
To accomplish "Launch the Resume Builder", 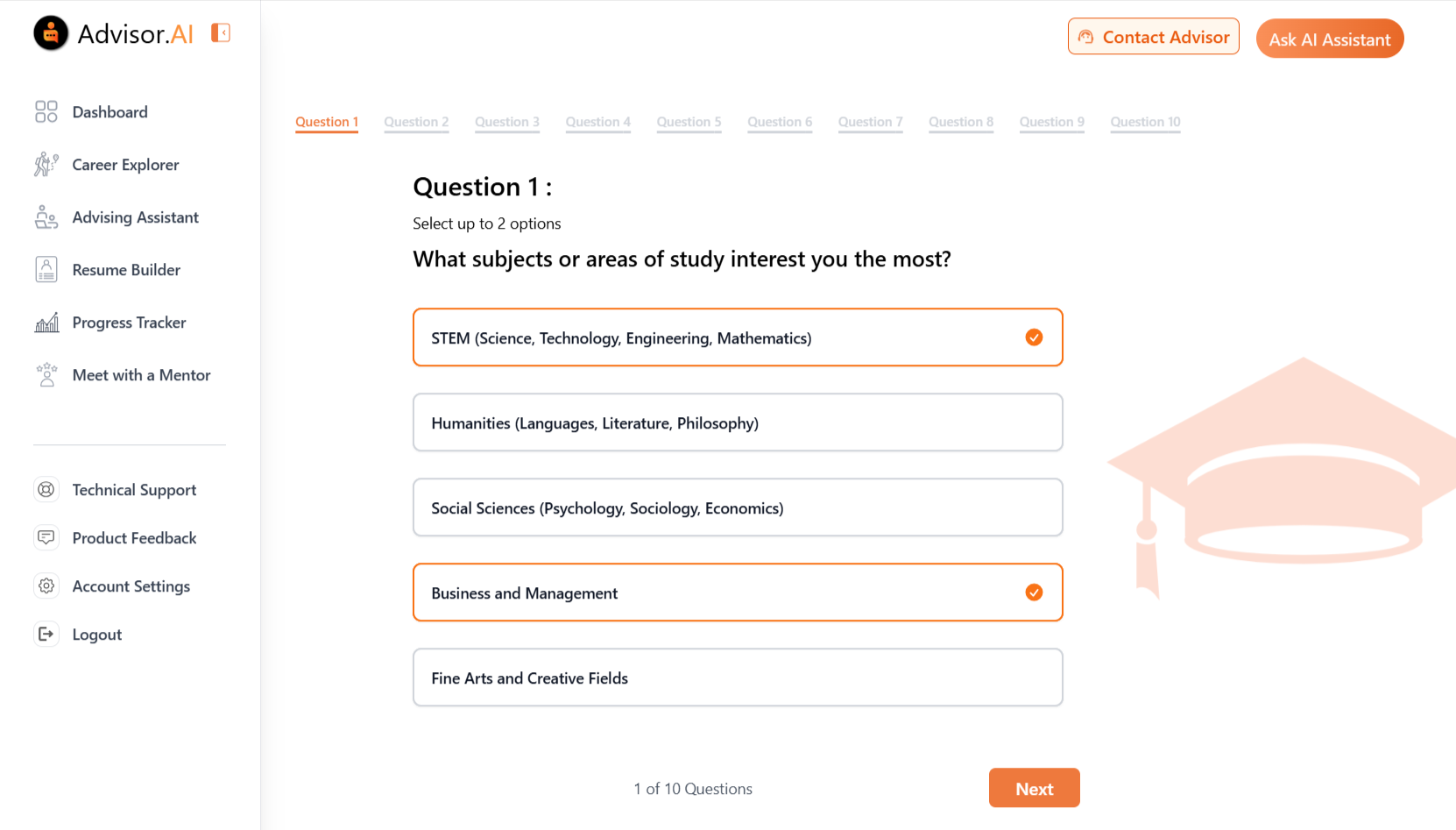I will click(x=125, y=269).
